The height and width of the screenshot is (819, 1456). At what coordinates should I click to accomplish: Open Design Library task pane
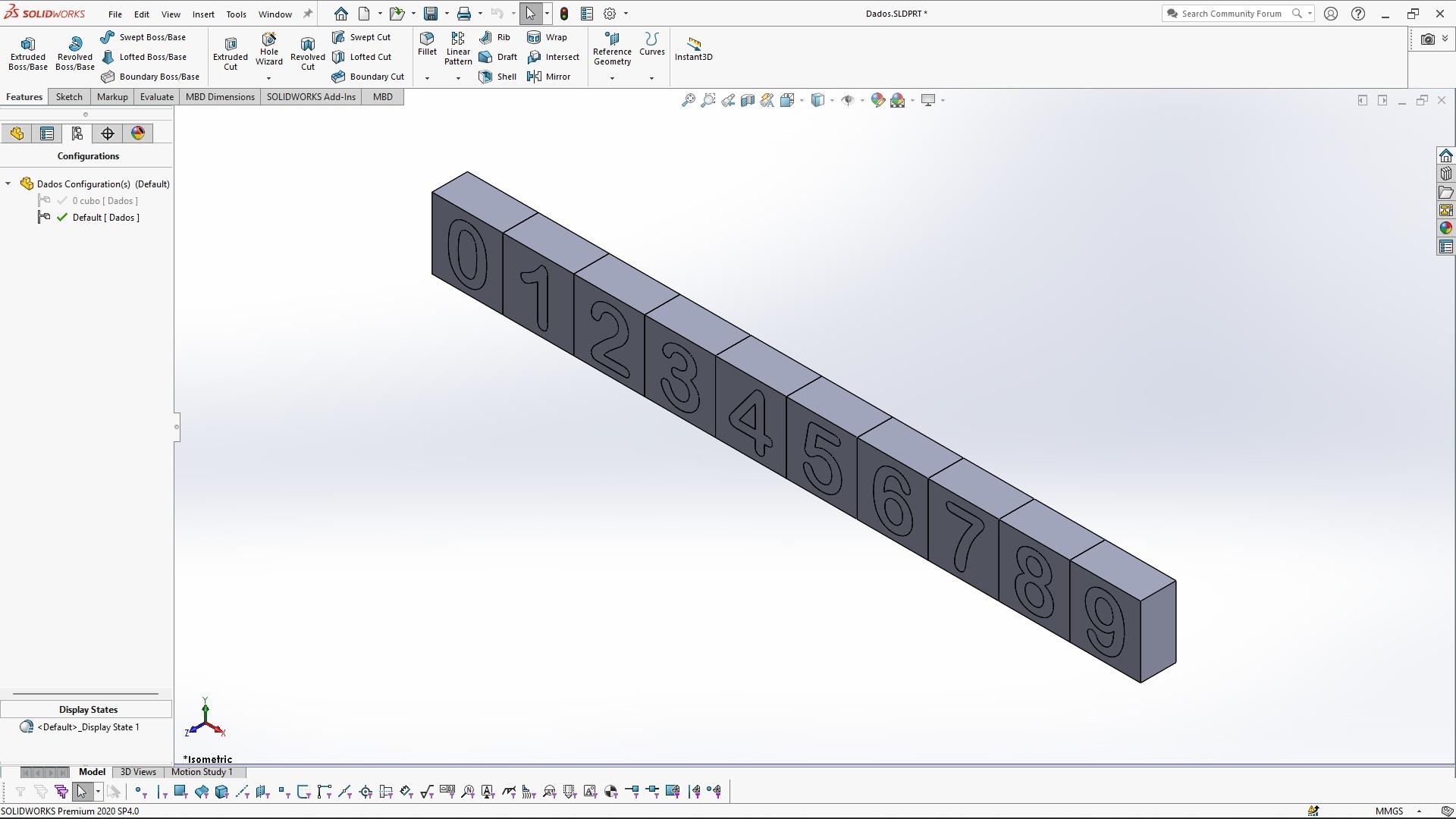[x=1445, y=174]
